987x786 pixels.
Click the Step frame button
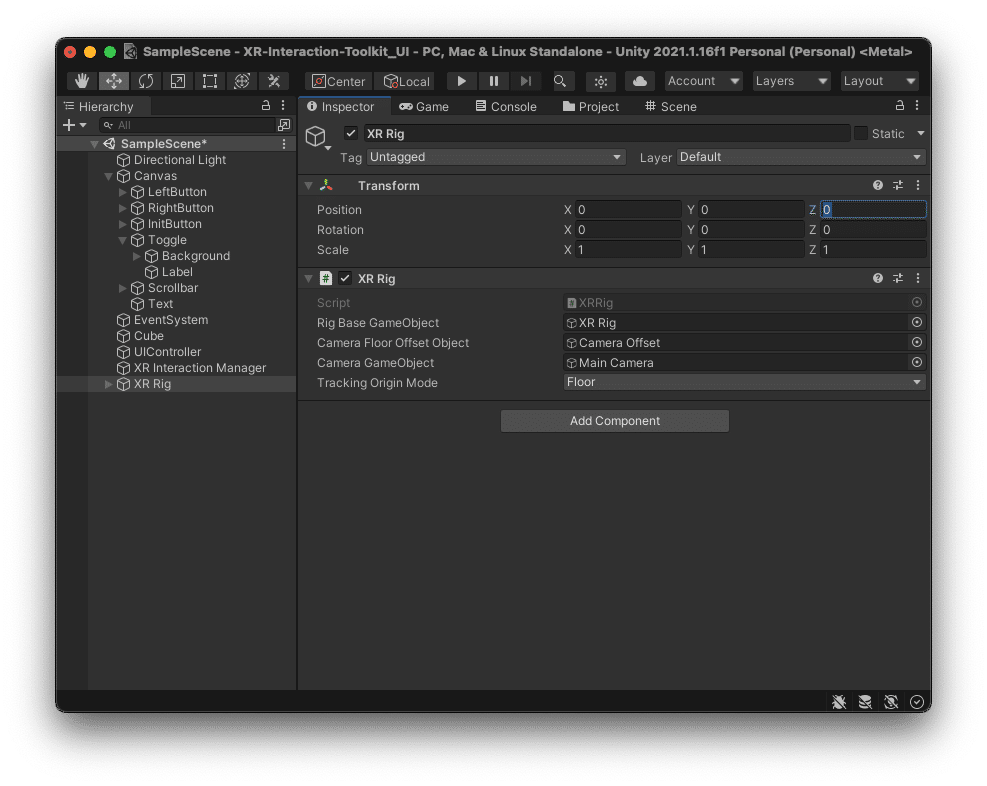coord(526,81)
